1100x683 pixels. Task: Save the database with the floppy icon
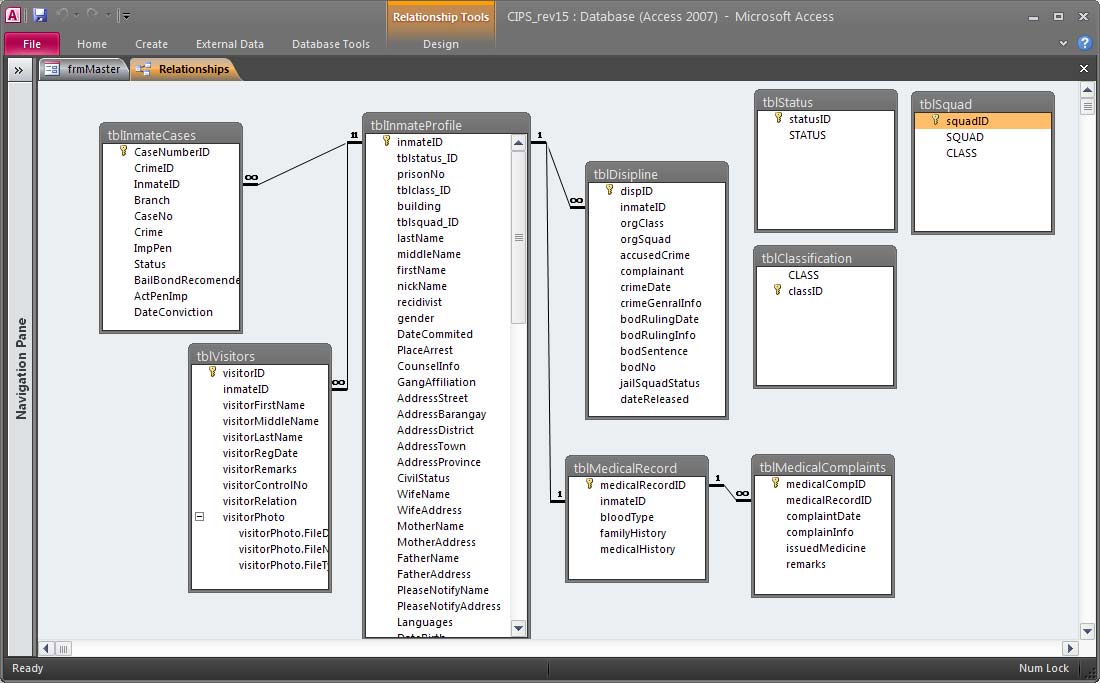pyautogui.click(x=39, y=15)
